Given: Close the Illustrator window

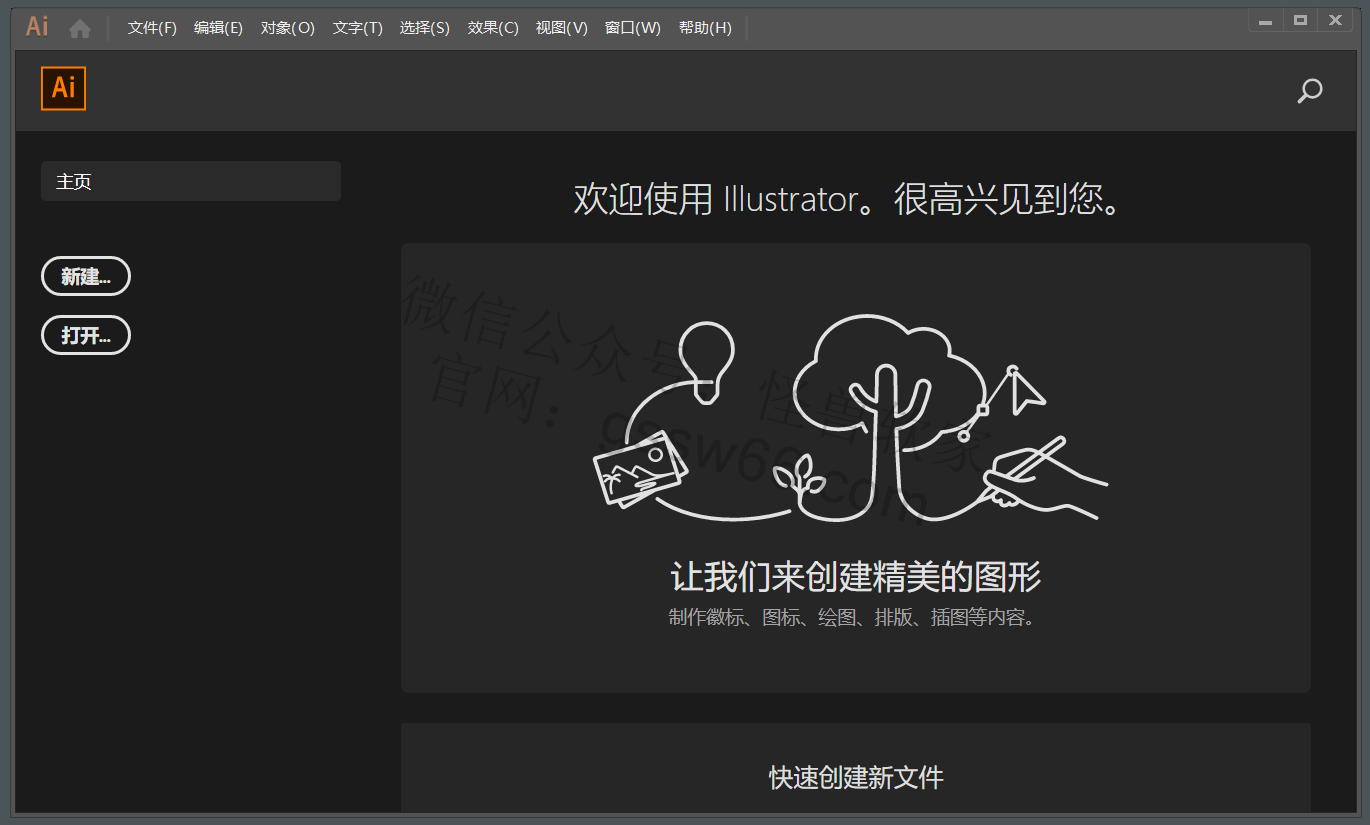Looking at the screenshot, I should pyautogui.click(x=1335, y=20).
